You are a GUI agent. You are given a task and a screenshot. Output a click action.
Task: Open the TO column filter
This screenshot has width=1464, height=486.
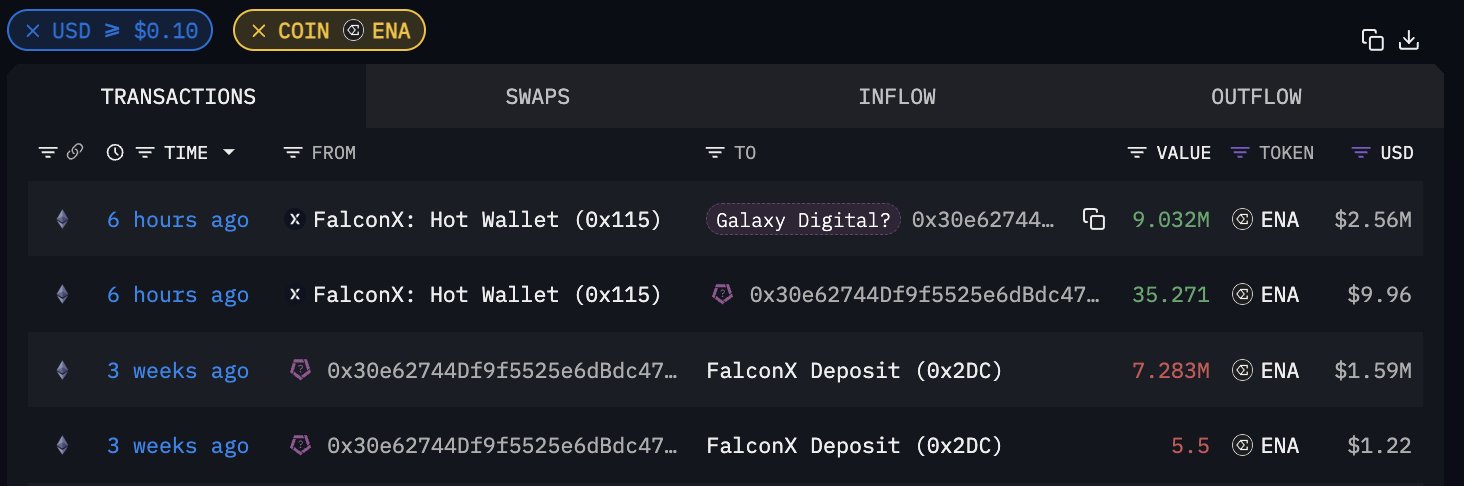point(715,153)
